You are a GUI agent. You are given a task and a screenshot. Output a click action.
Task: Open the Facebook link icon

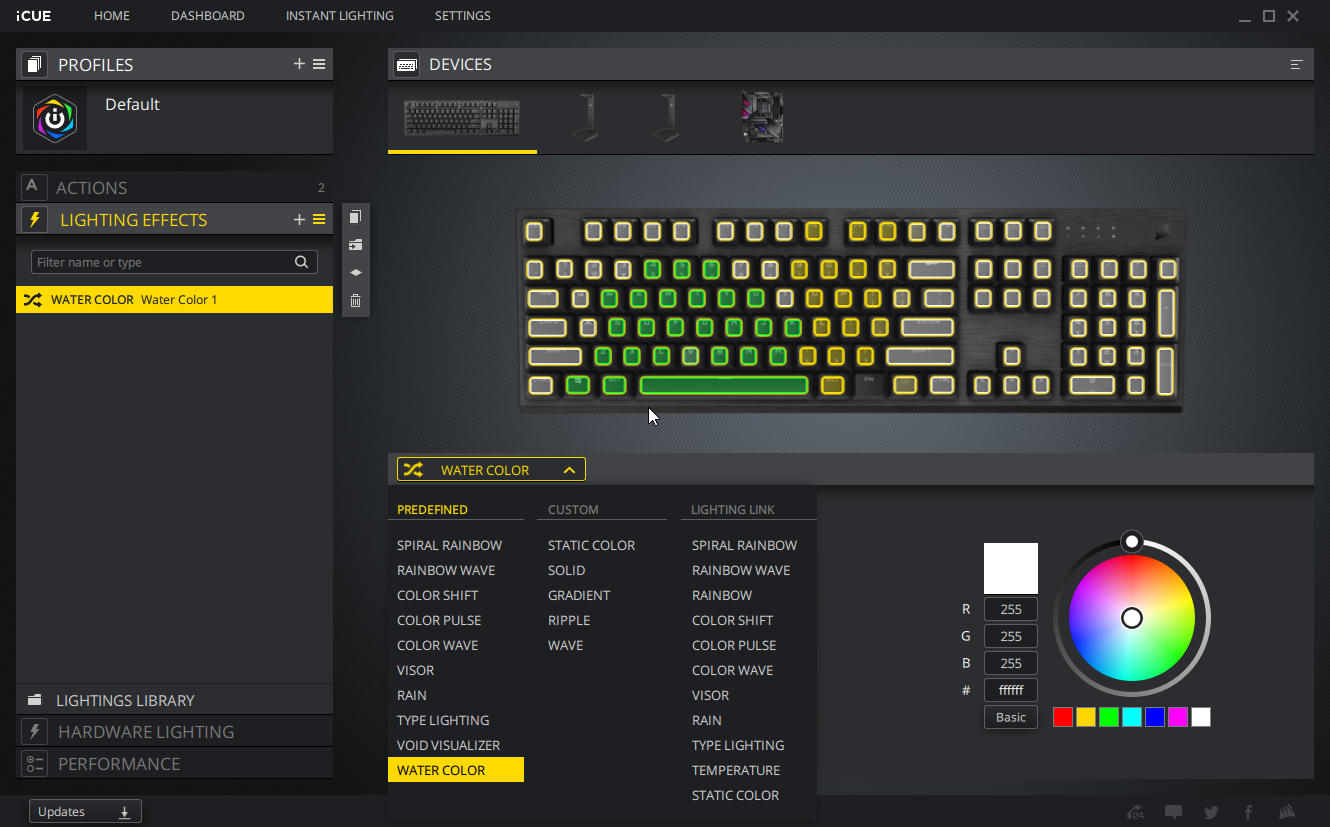point(1248,812)
